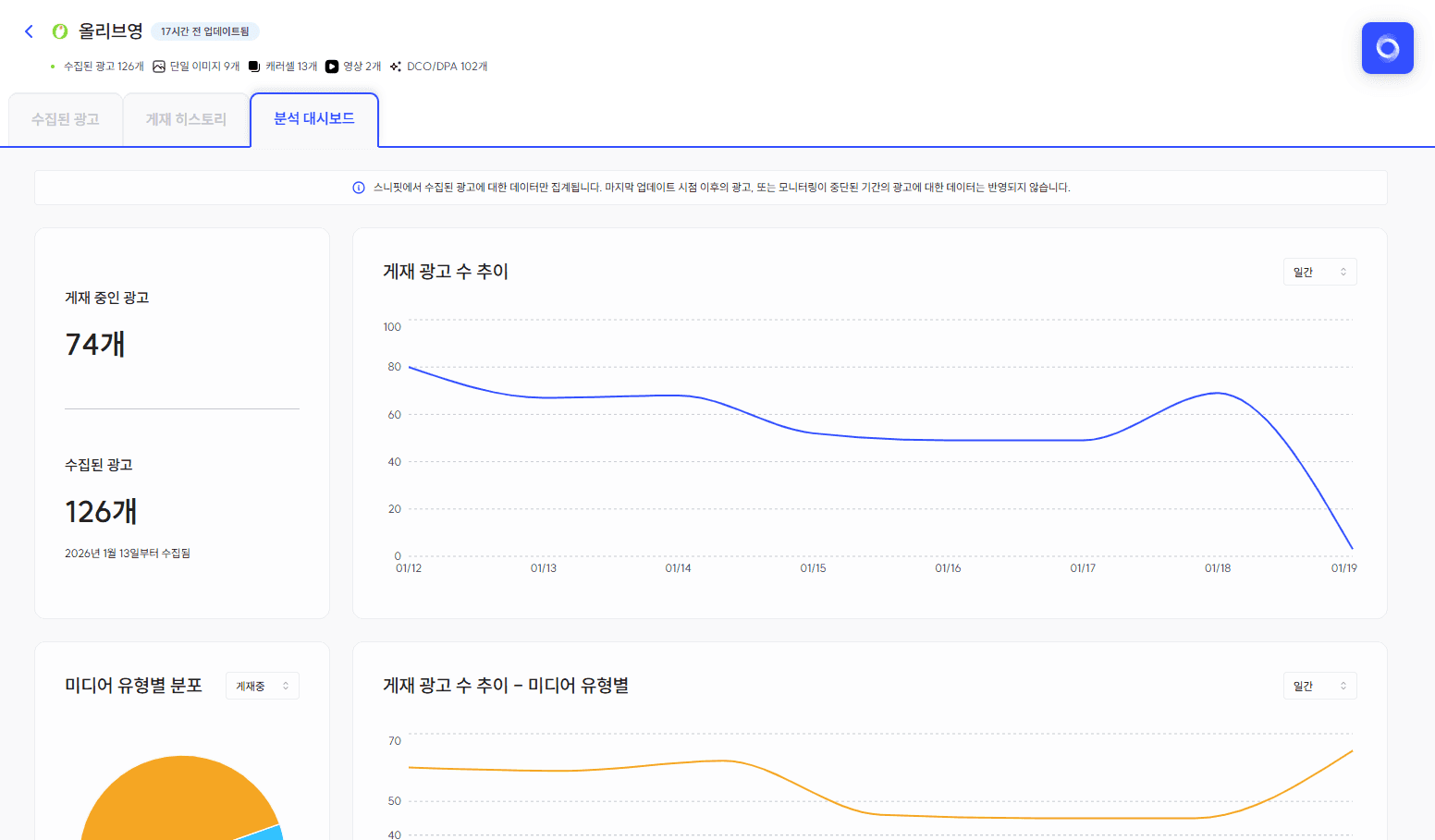
Task: Click 수집된 광고 126개 summary text
Action: (x=104, y=67)
